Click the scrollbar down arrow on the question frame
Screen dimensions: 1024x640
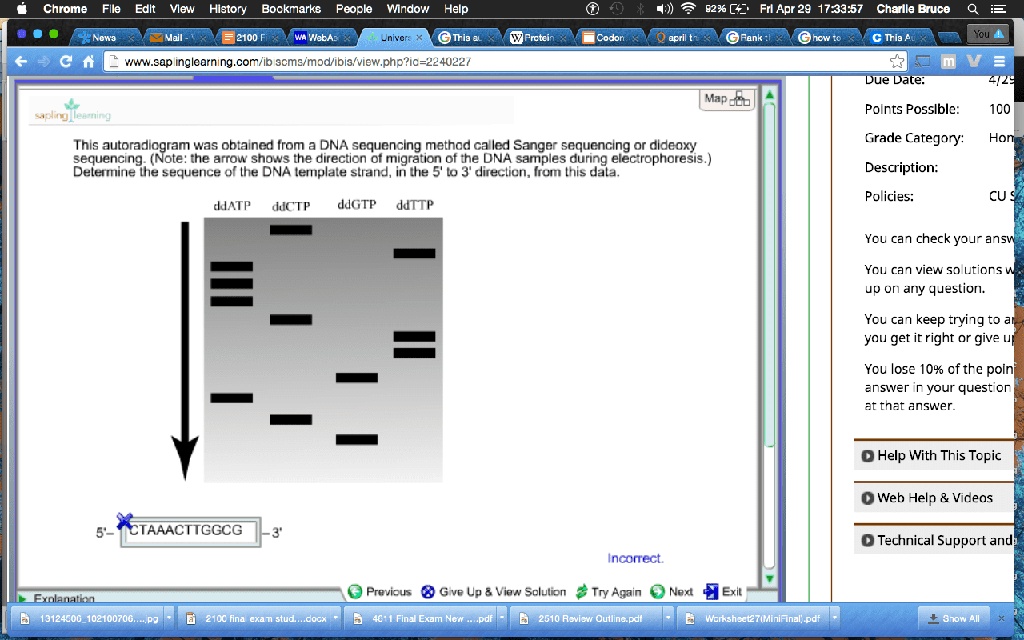(x=769, y=577)
